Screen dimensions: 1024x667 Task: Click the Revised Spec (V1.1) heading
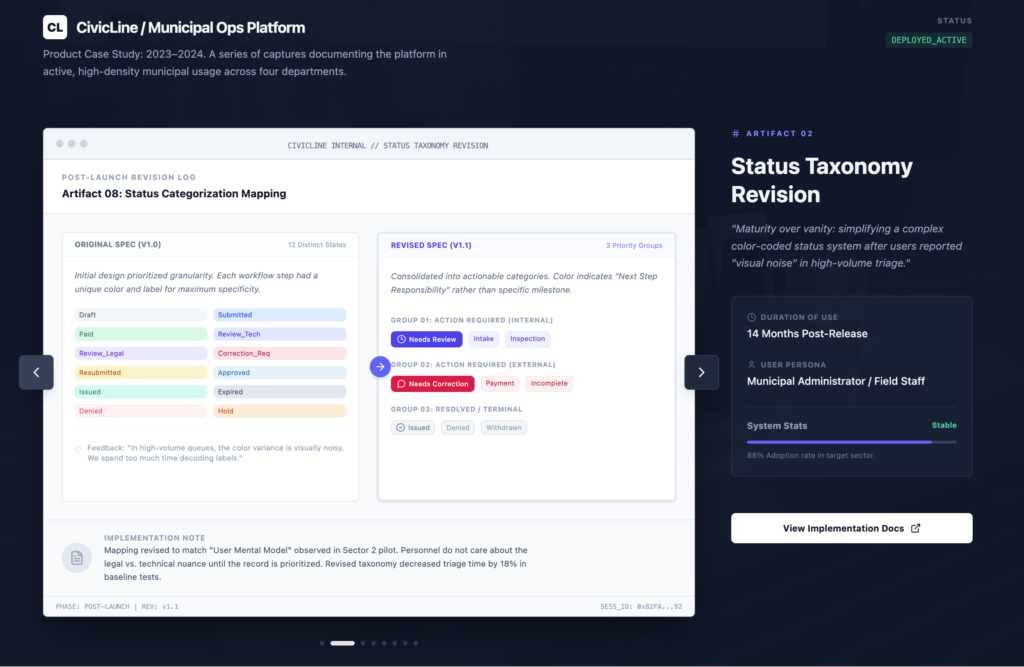[431, 246]
